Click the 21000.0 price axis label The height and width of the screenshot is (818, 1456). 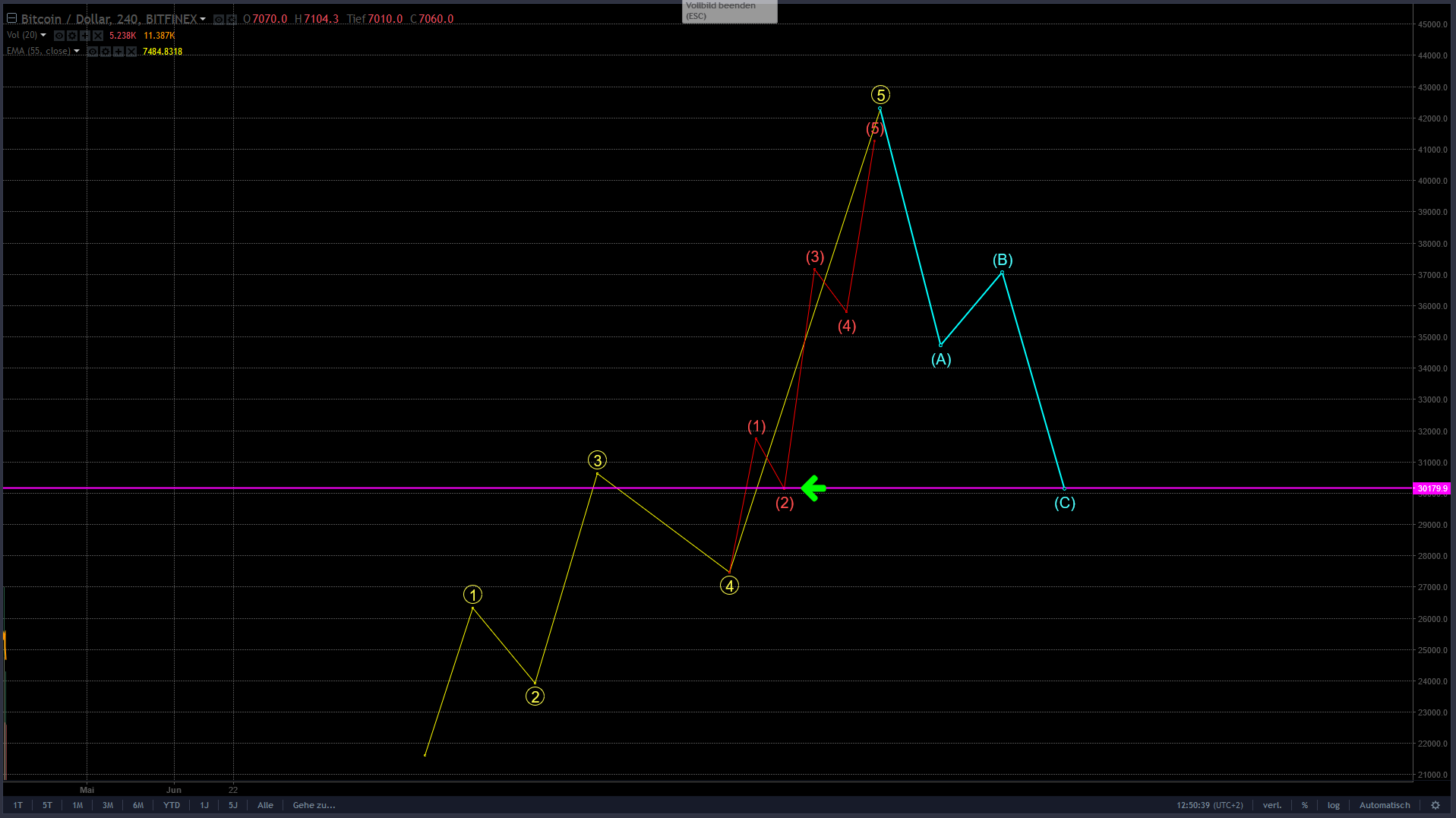(1432, 775)
